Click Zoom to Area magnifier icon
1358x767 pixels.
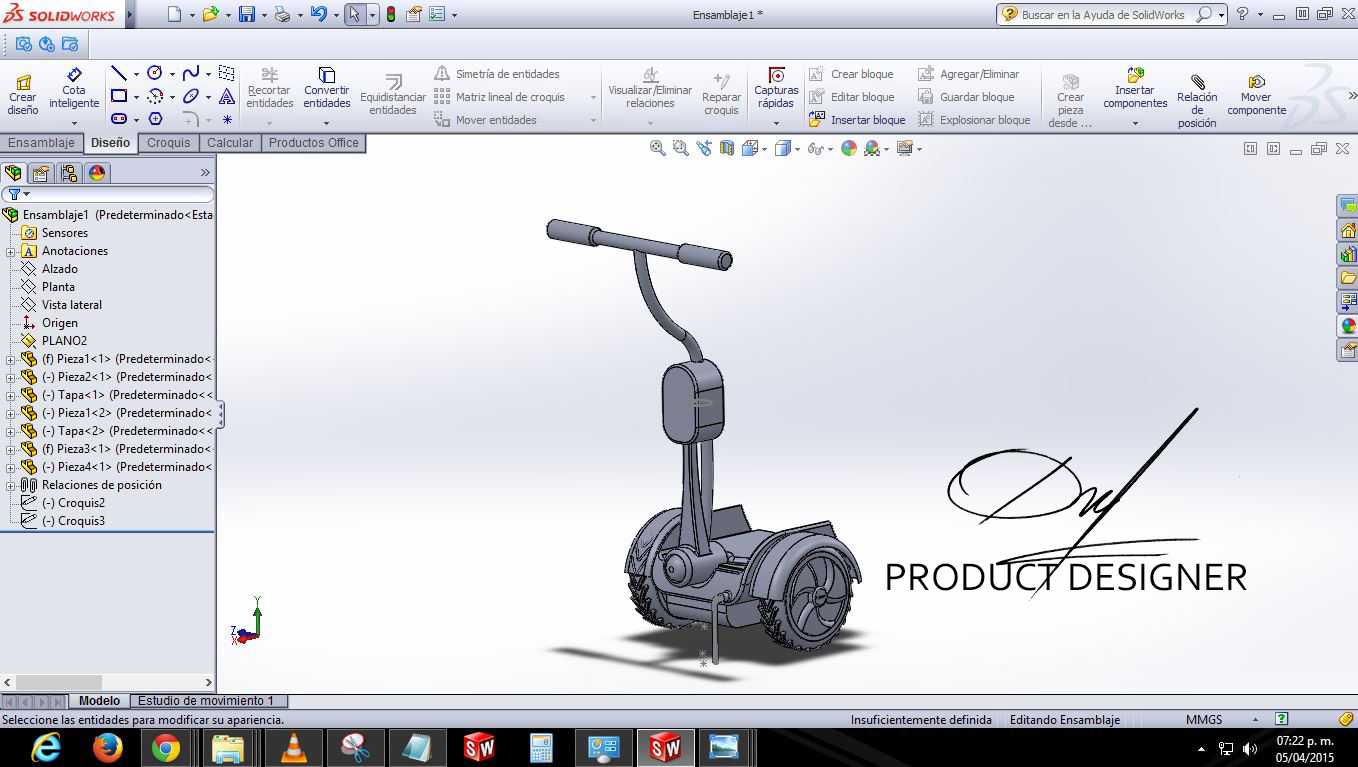[681, 148]
